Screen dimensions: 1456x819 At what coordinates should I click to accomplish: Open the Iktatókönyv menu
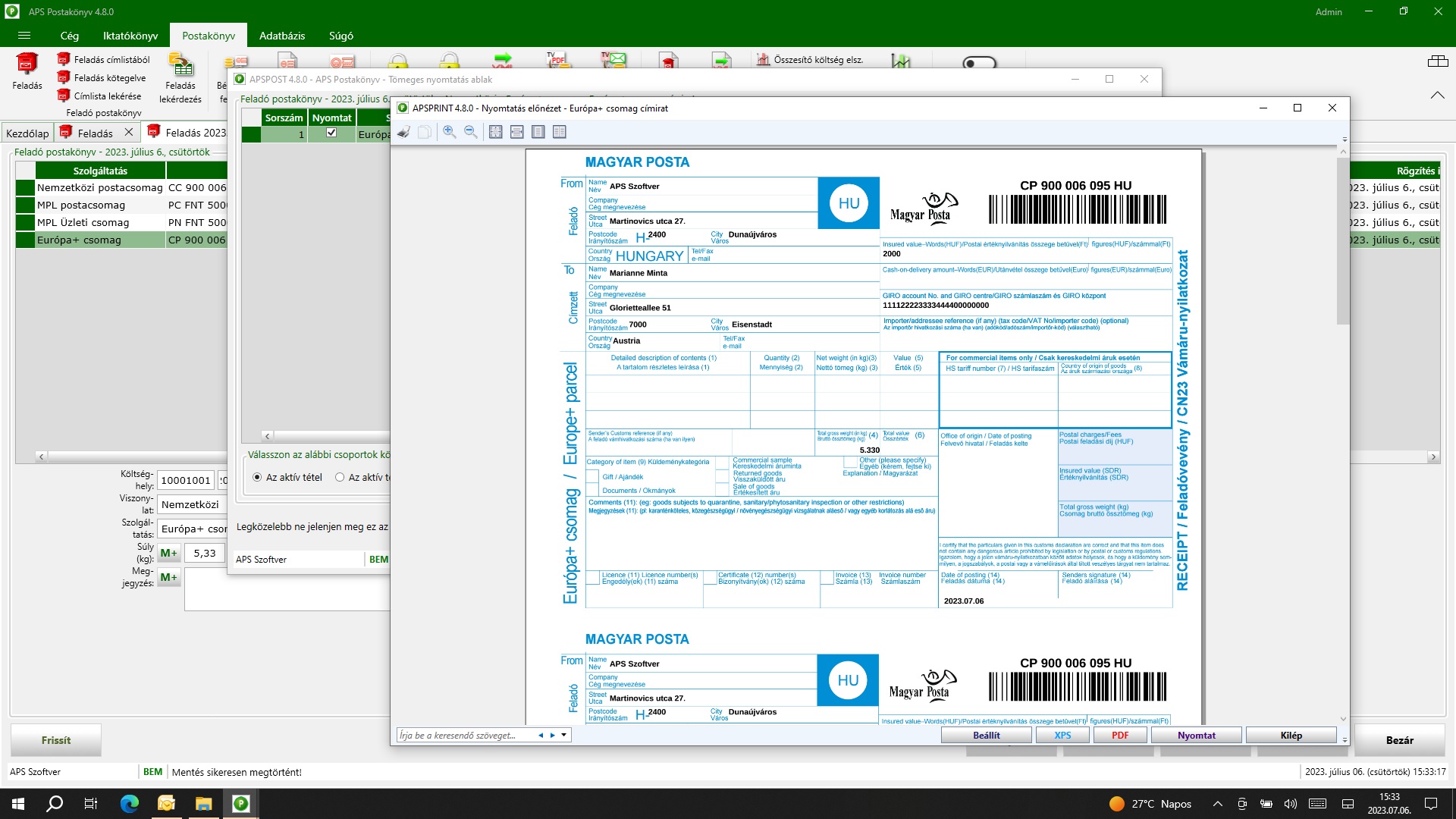tap(130, 36)
